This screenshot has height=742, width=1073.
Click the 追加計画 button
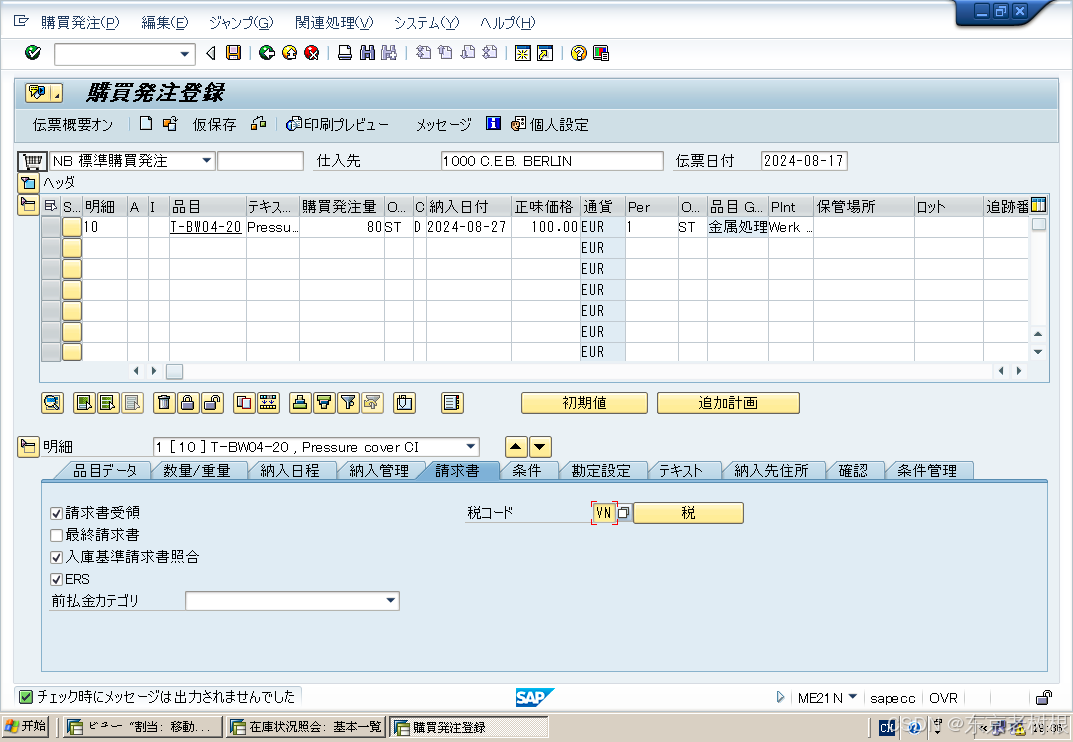pos(728,402)
